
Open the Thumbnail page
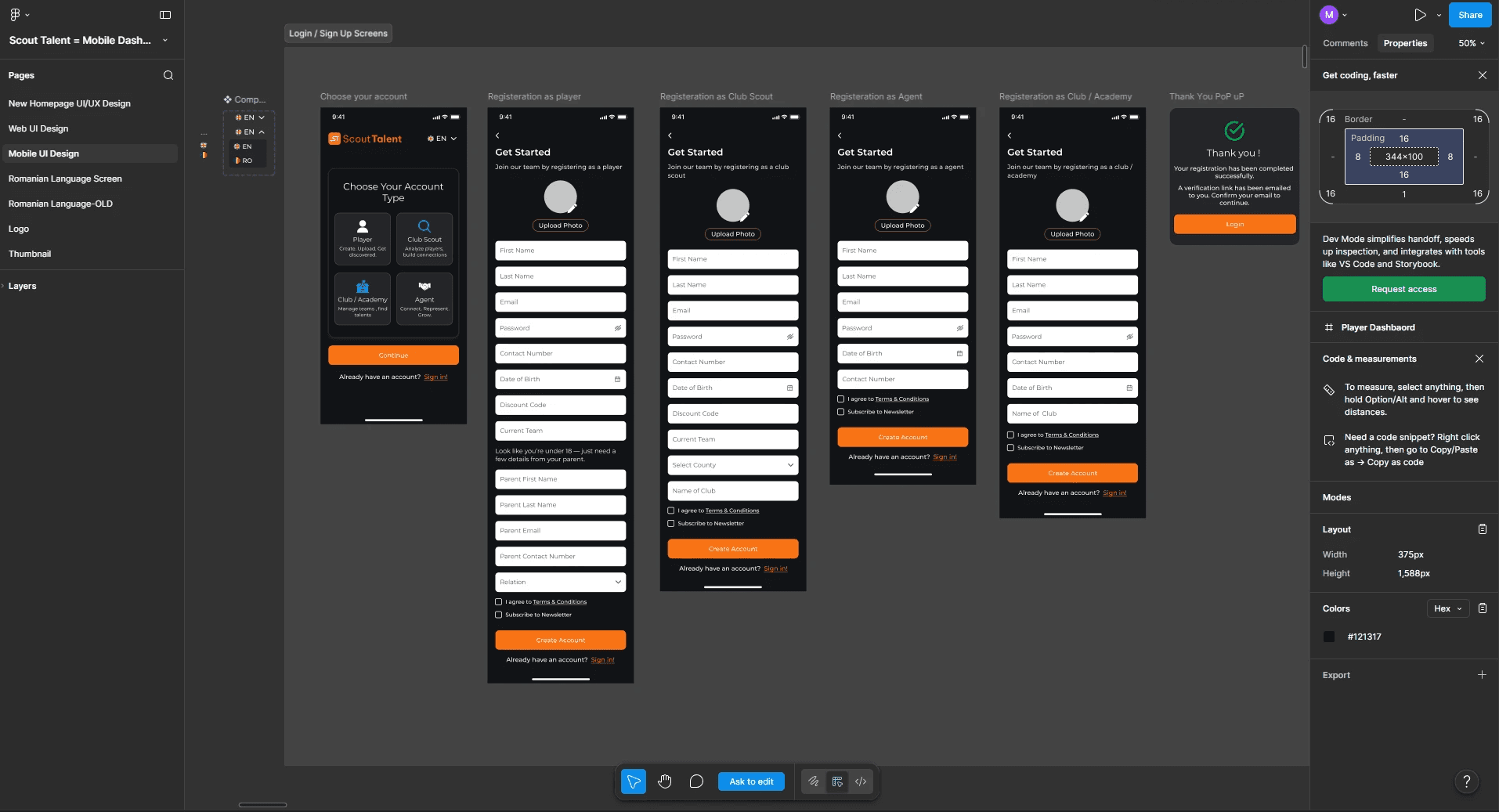(30, 254)
